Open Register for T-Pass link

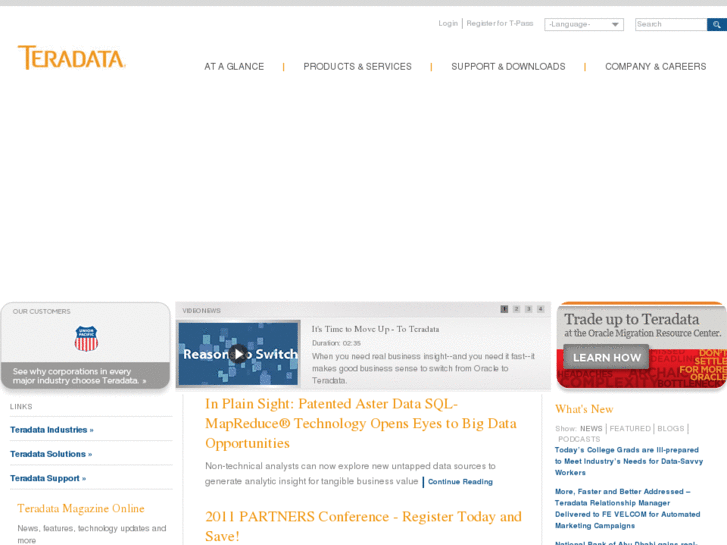coord(500,23)
